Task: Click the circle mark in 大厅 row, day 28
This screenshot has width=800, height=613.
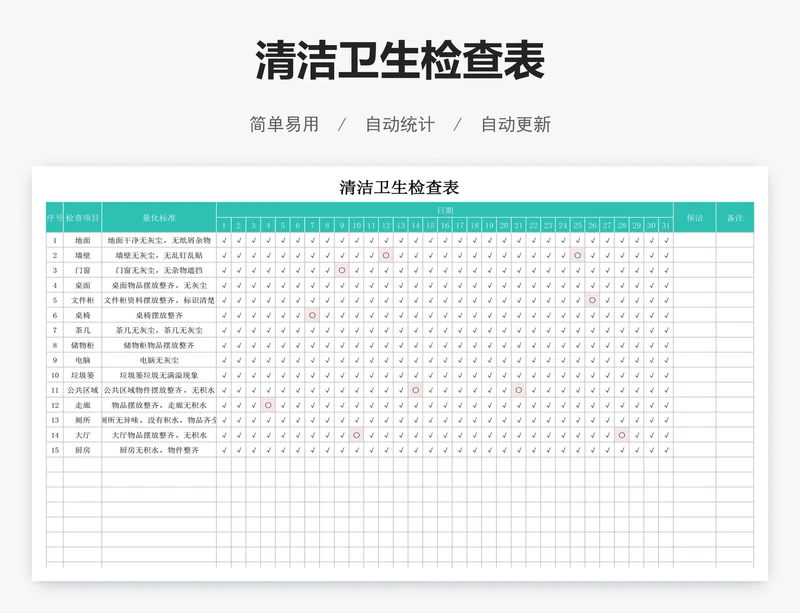Action: (x=621, y=435)
